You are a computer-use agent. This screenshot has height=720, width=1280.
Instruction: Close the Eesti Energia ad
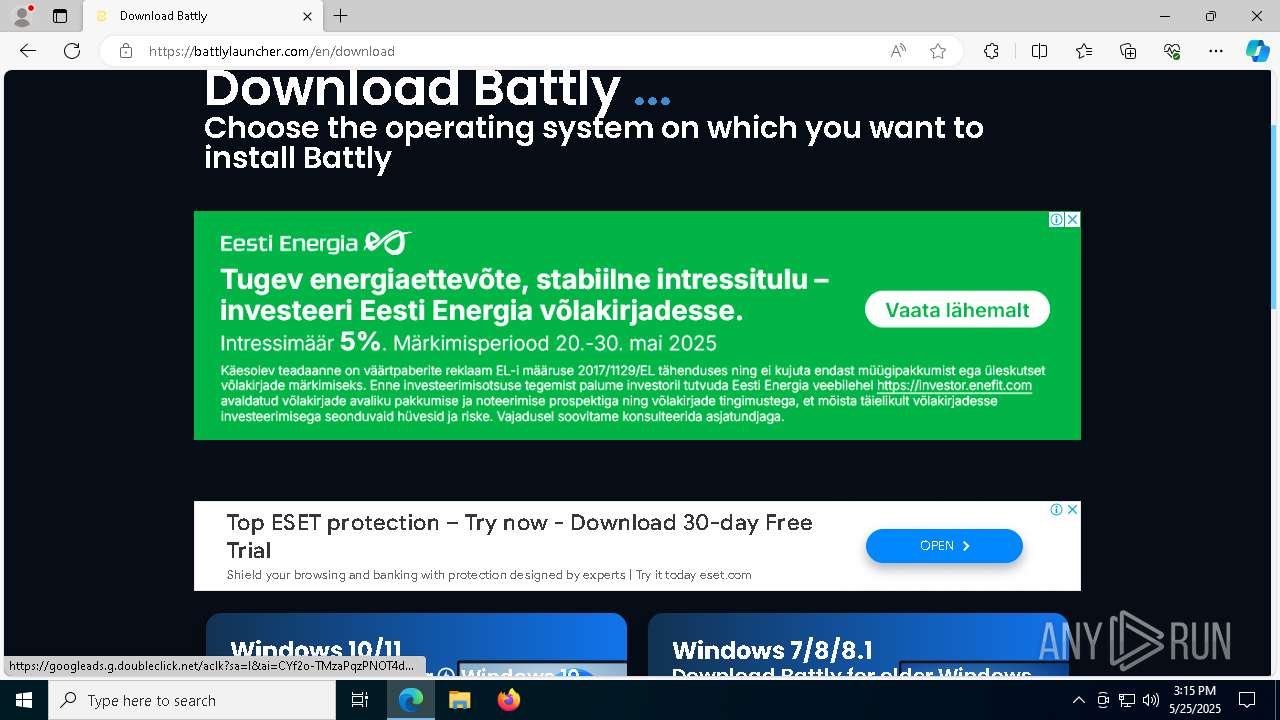point(1072,219)
